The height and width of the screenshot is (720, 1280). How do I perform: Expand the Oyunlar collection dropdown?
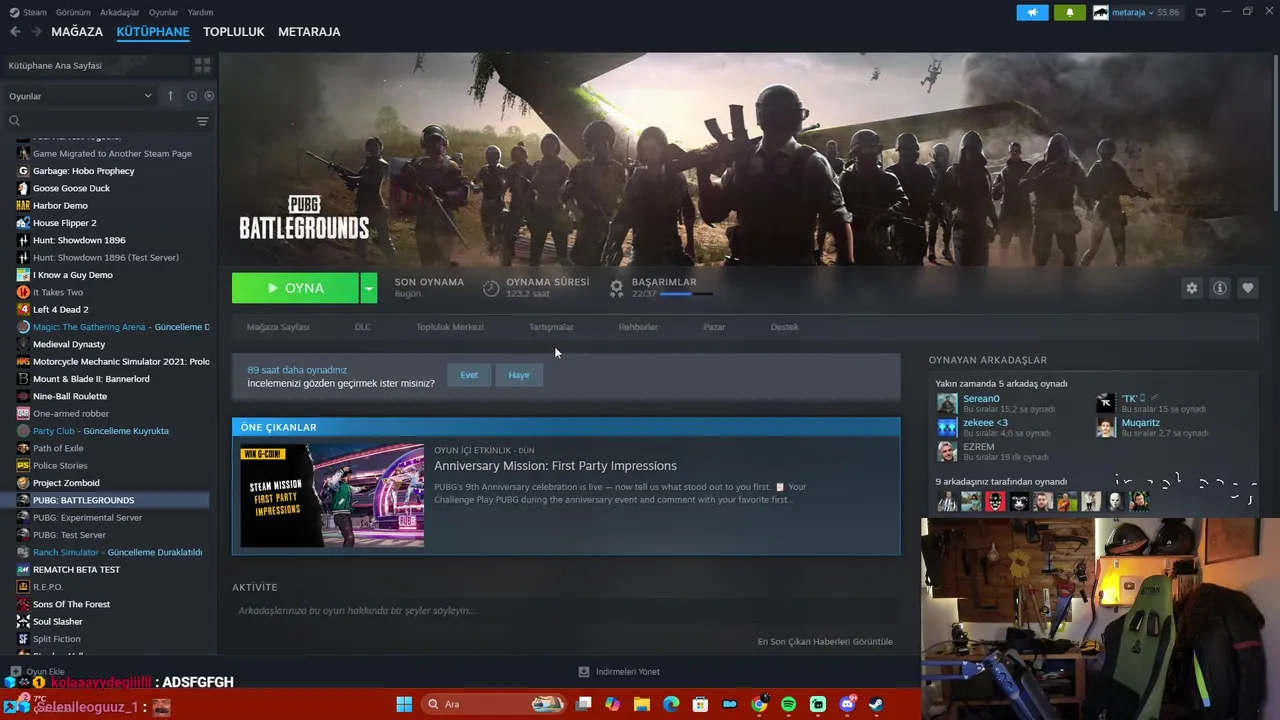coord(80,96)
